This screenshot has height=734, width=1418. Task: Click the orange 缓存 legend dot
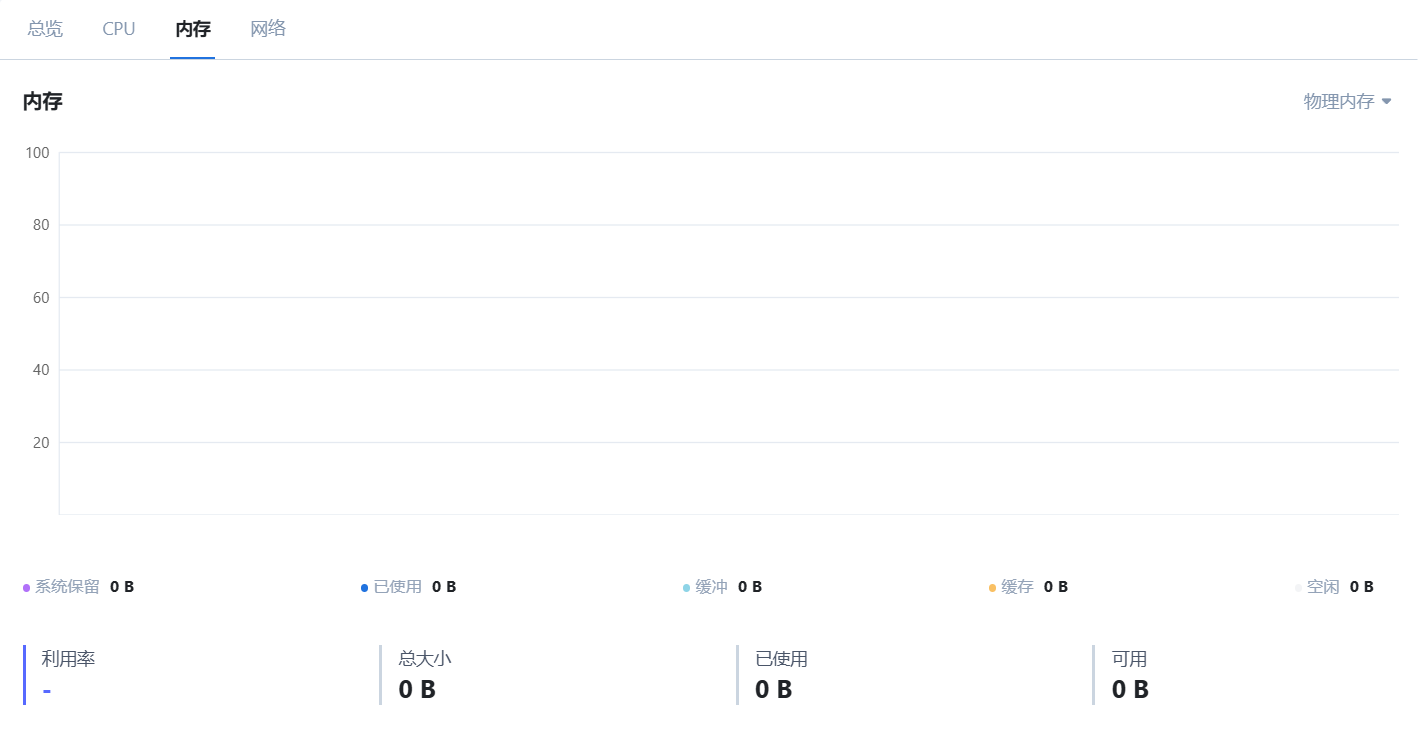(x=993, y=588)
